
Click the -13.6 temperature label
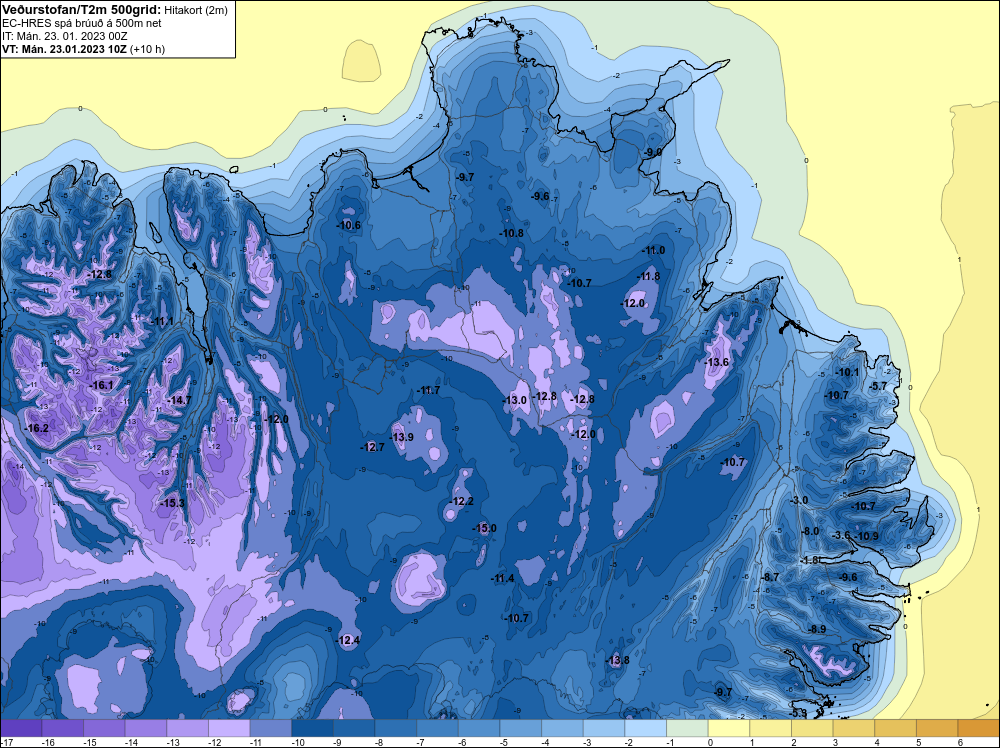[716, 362]
